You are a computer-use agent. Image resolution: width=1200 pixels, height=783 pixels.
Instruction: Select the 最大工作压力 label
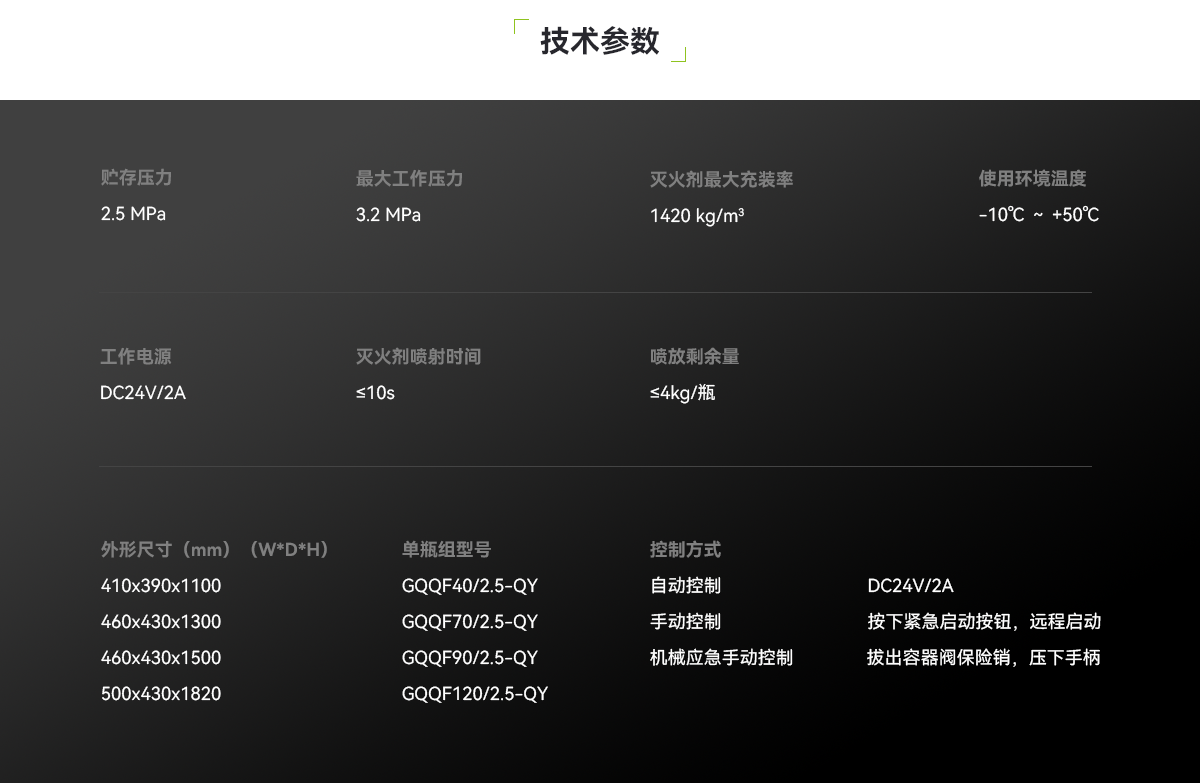[409, 179]
